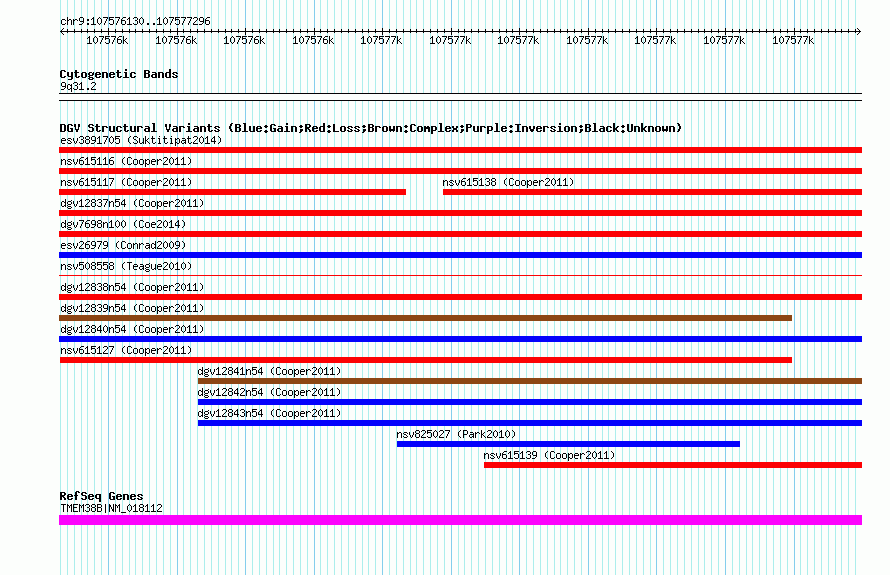The width and height of the screenshot is (890, 575).
Task: Open the dgv7698n100 (Coe2014) variant
Action: 123,224
